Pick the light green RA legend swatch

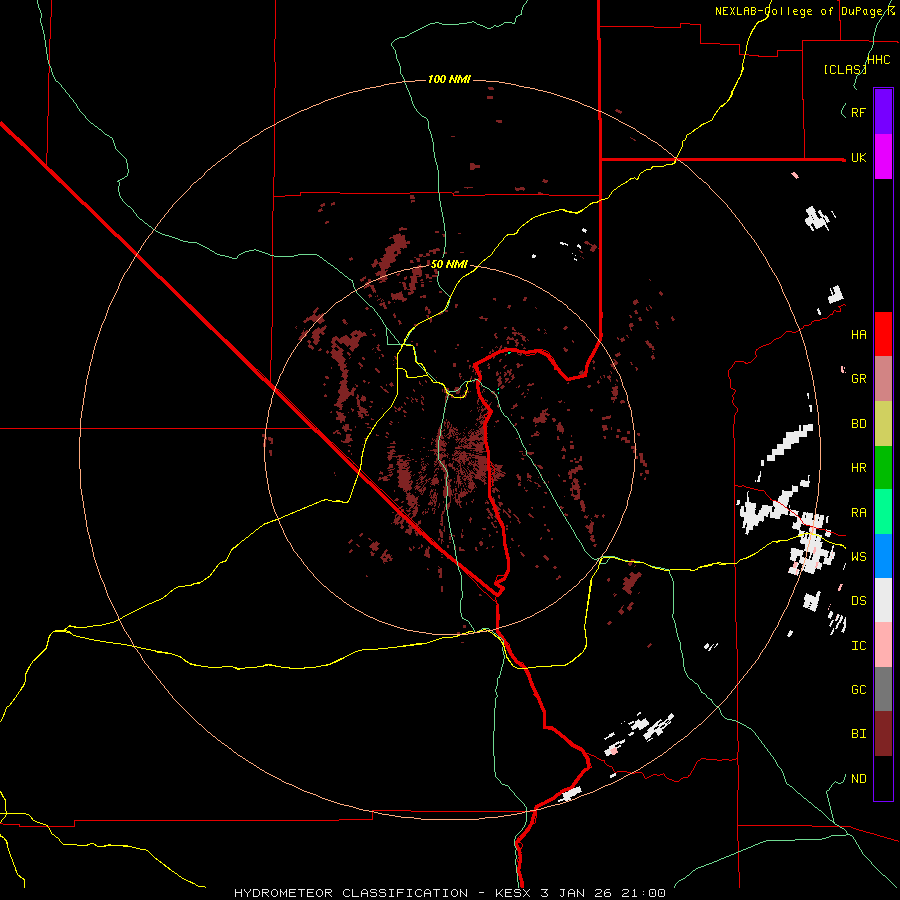click(883, 511)
